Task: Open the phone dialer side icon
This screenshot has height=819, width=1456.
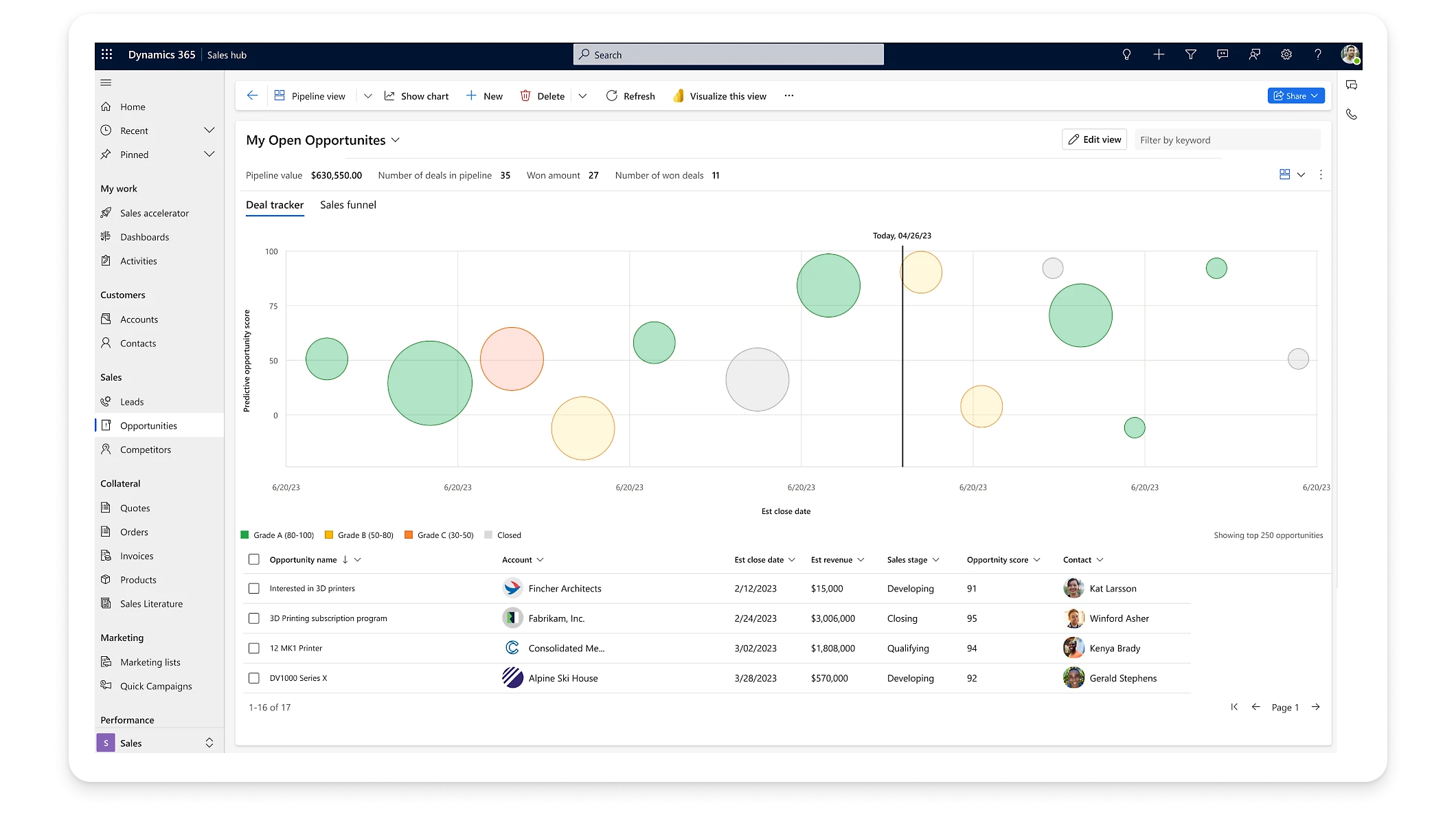Action: pos(1351,115)
